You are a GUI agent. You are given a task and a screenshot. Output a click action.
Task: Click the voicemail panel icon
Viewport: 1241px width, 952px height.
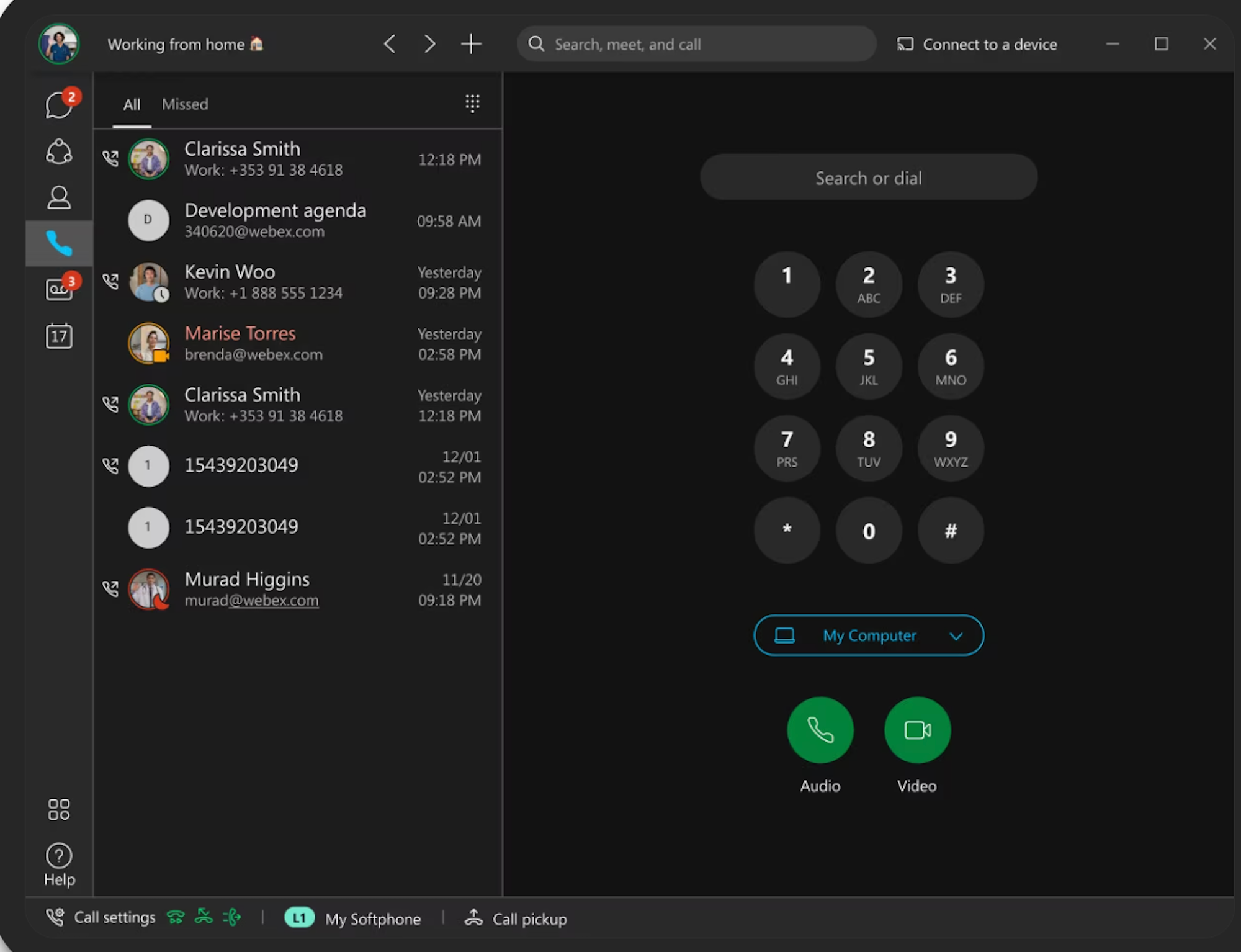(59, 289)
